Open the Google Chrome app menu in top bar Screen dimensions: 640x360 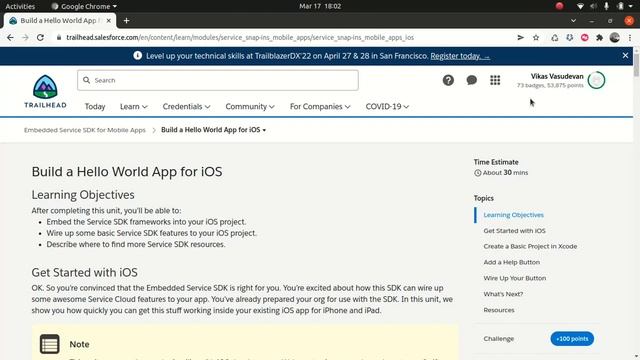pos(84,6)
